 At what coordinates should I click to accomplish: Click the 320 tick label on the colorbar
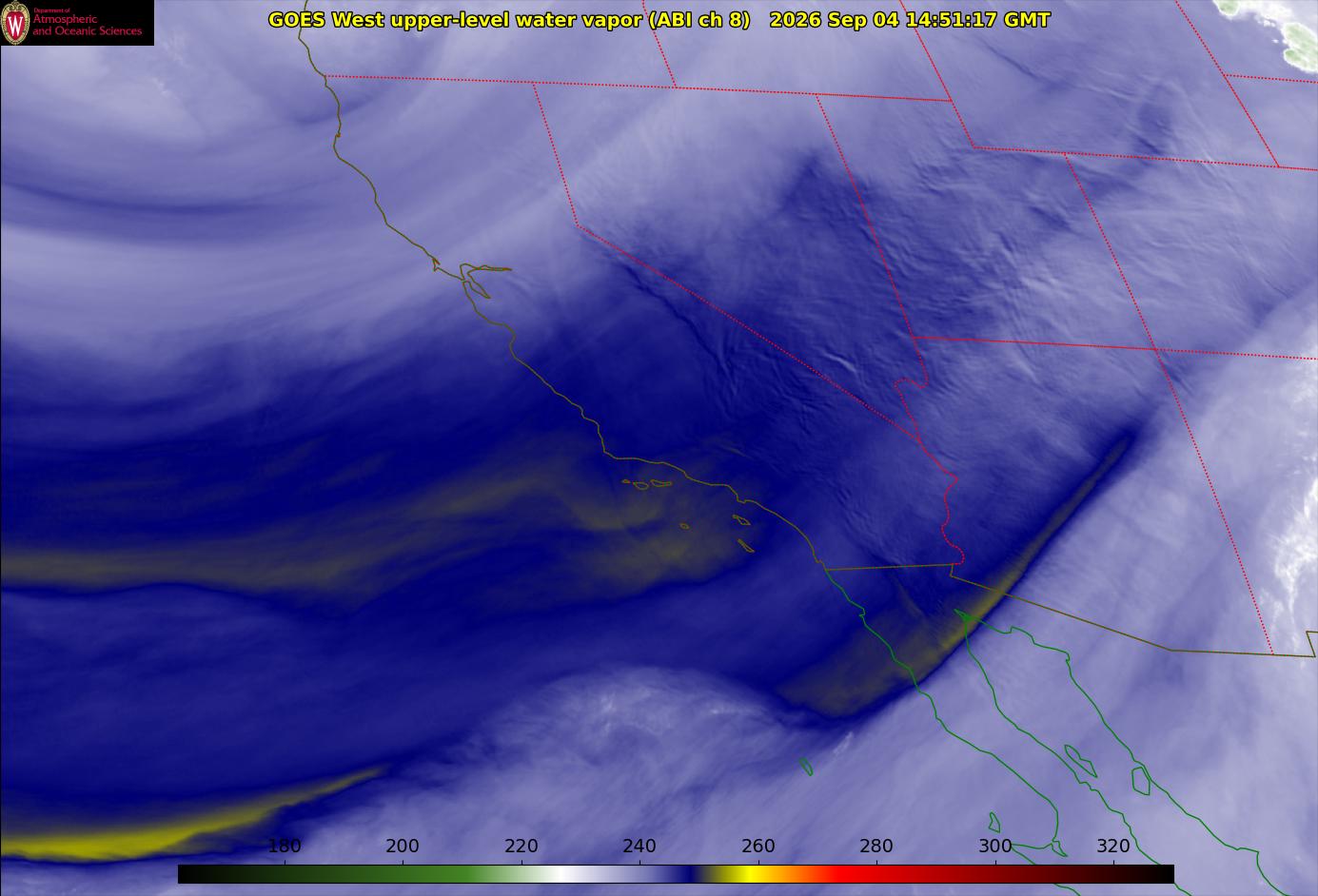click(1113, 846)
